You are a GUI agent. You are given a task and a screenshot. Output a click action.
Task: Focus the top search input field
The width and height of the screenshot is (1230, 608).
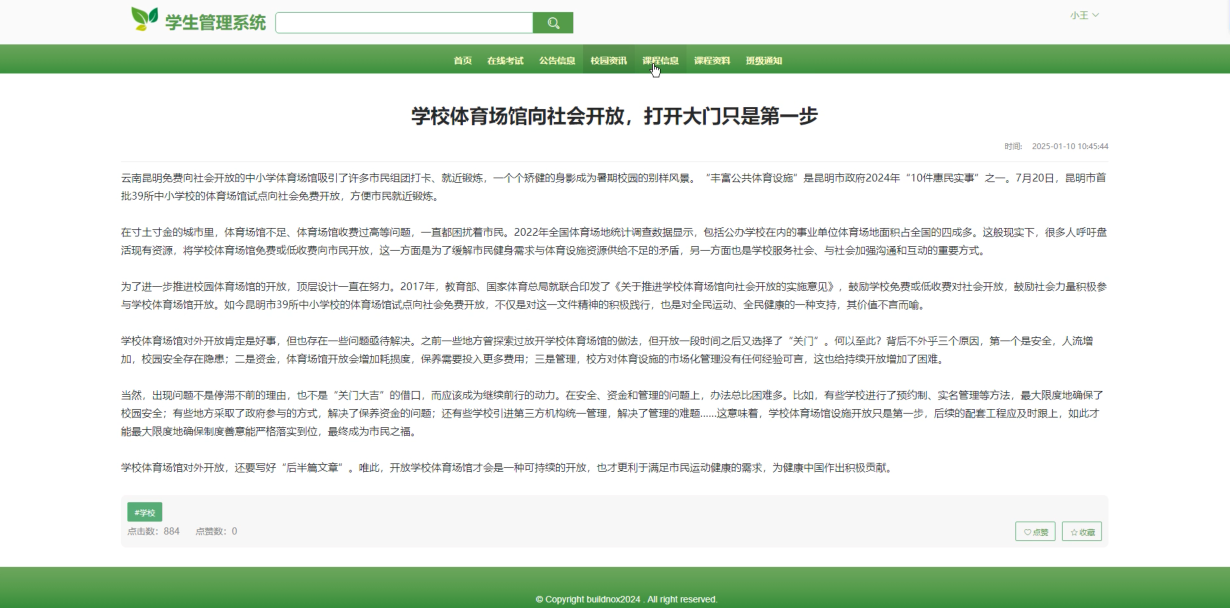point(404,23)
